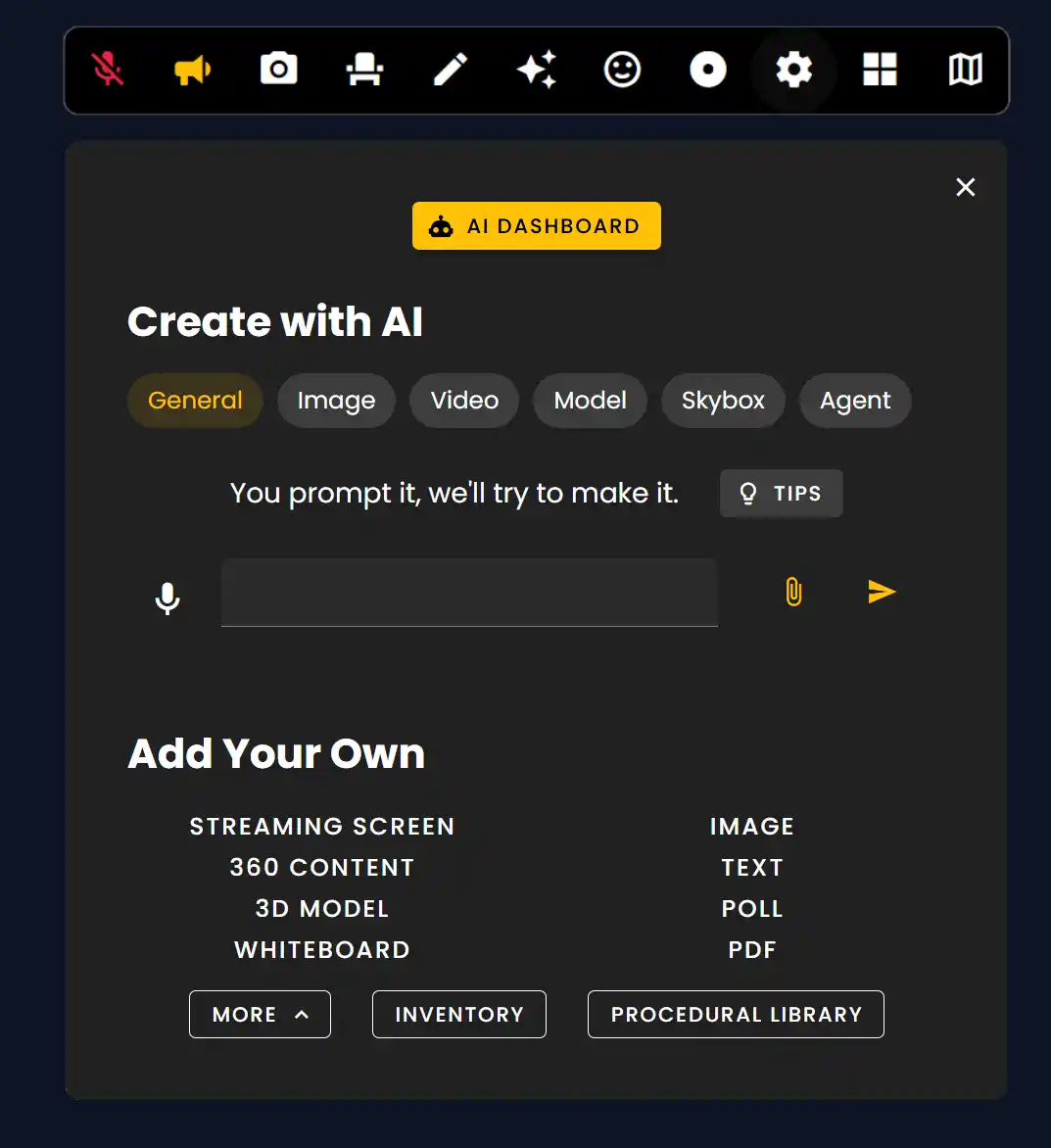Click the seat icon in the toolbar
The height and width of the screenshot is (1148, 1051).
(364, 70)
